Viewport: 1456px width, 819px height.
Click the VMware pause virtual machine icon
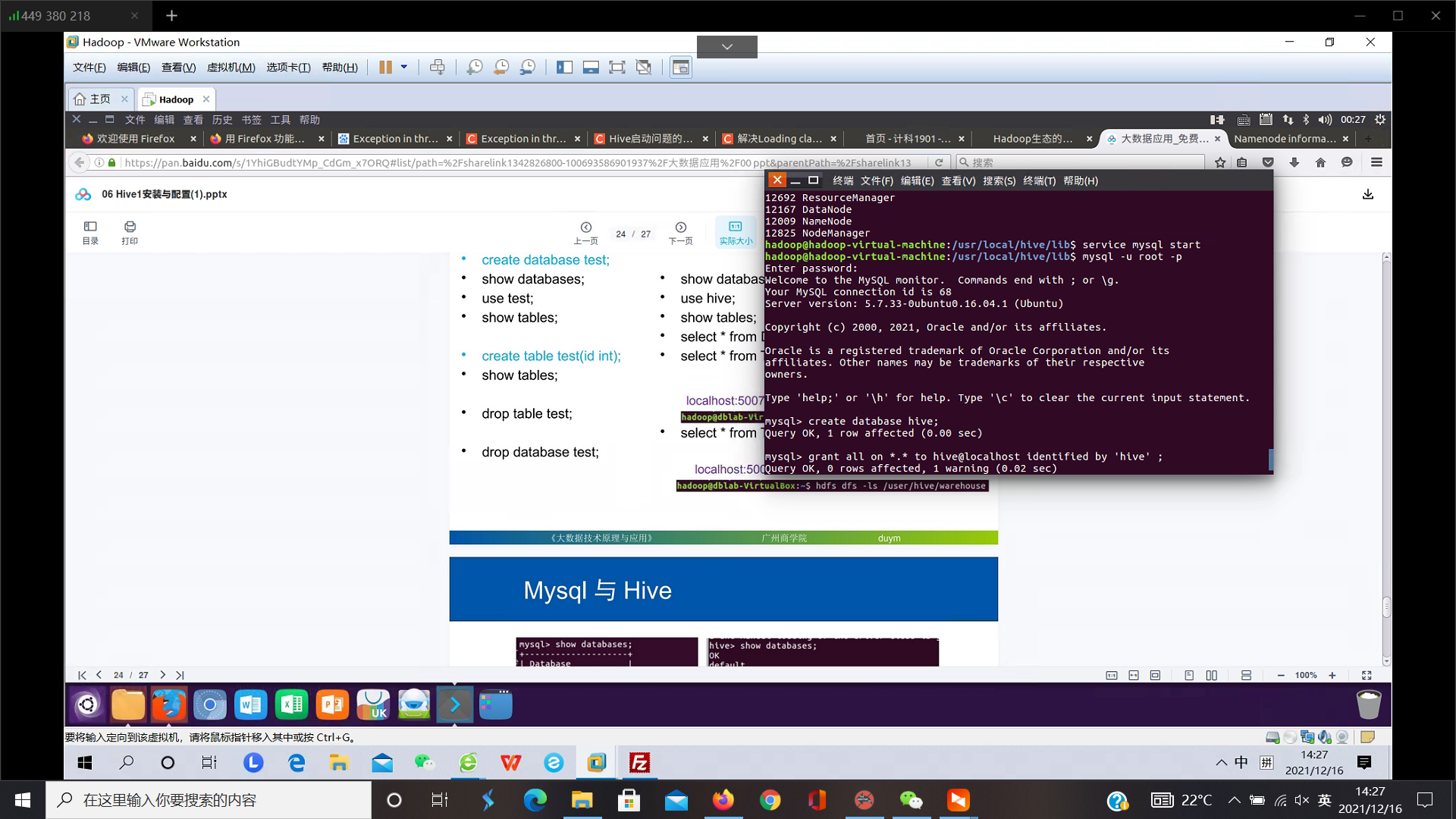point(385,67)
